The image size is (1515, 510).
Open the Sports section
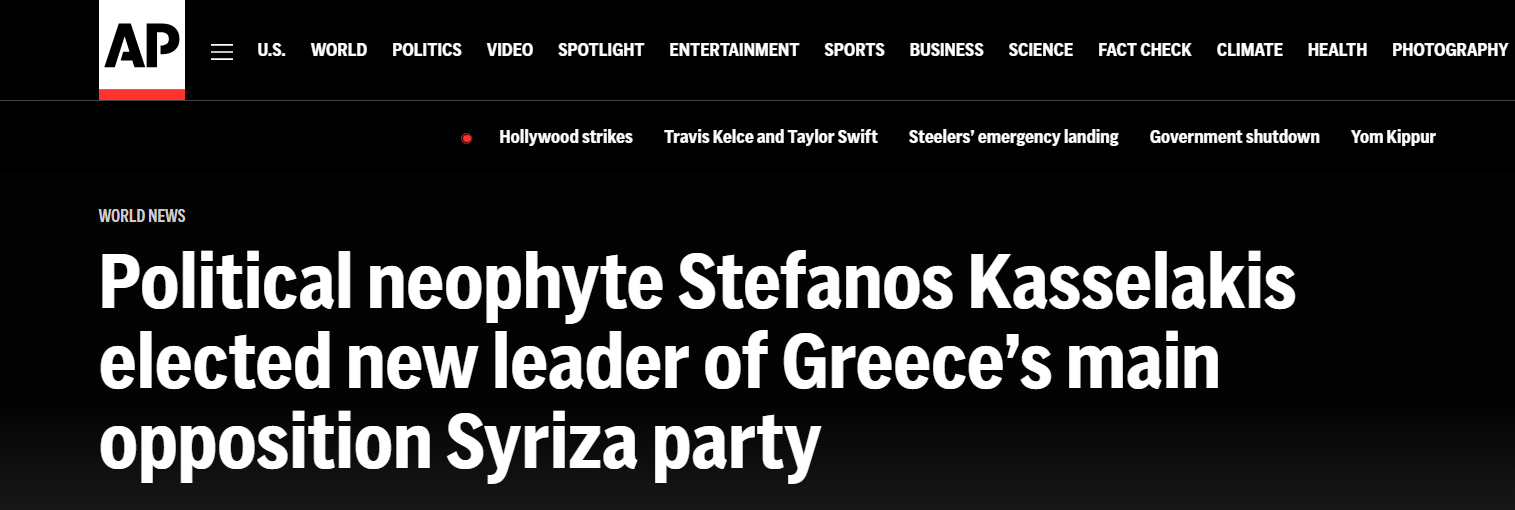coord(854,50)
